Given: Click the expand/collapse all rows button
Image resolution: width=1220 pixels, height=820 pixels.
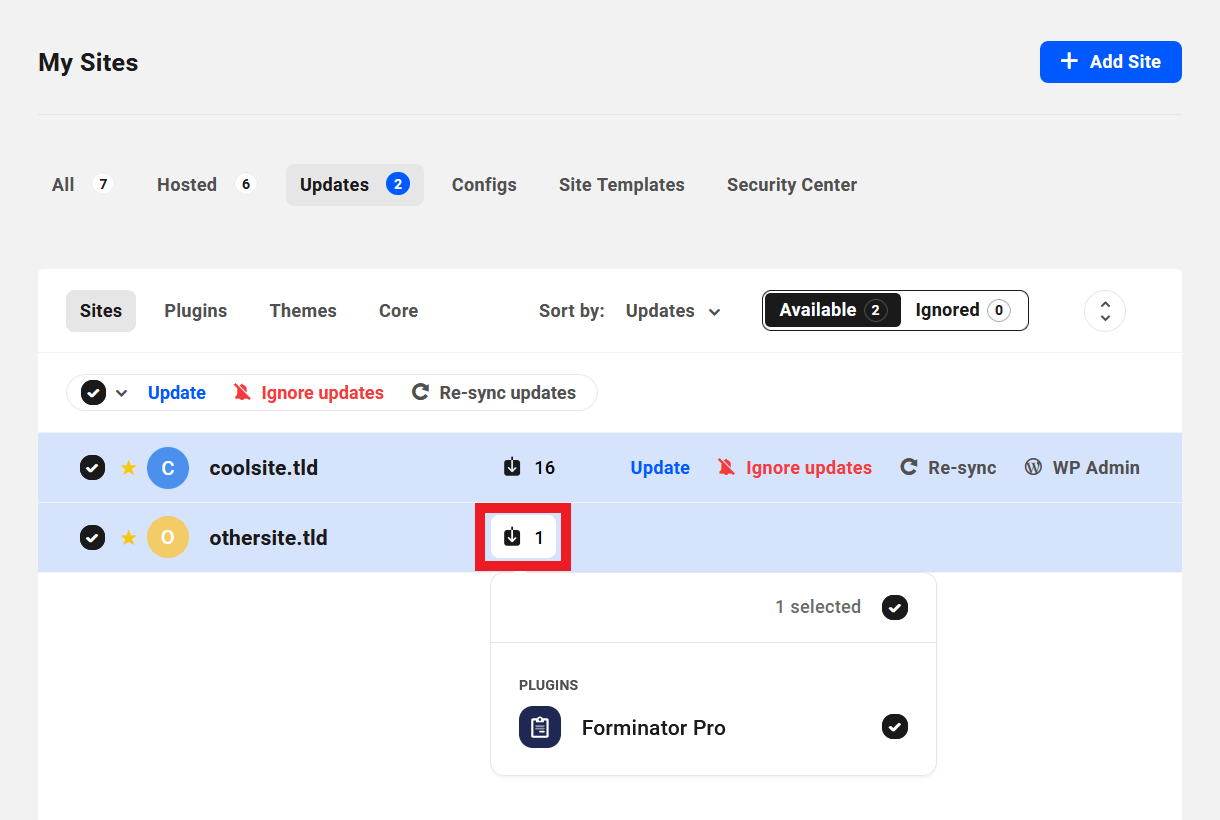Looking at the screenshot, I should click(x=1105, y=311).
